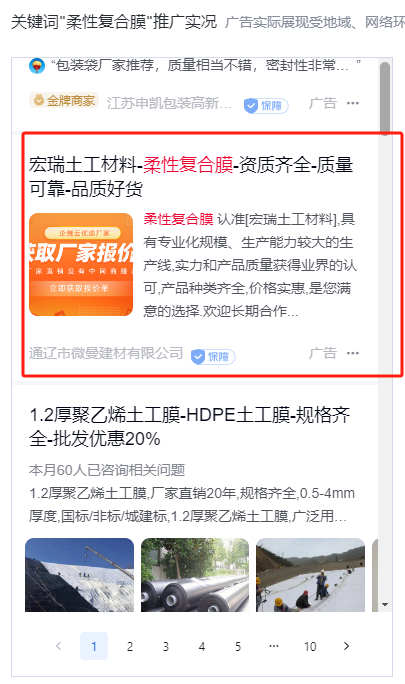Click the 保障 shield badge beside 江苏申凯包装
This screenshot has width=405, height=684.
tap(266, 105)
